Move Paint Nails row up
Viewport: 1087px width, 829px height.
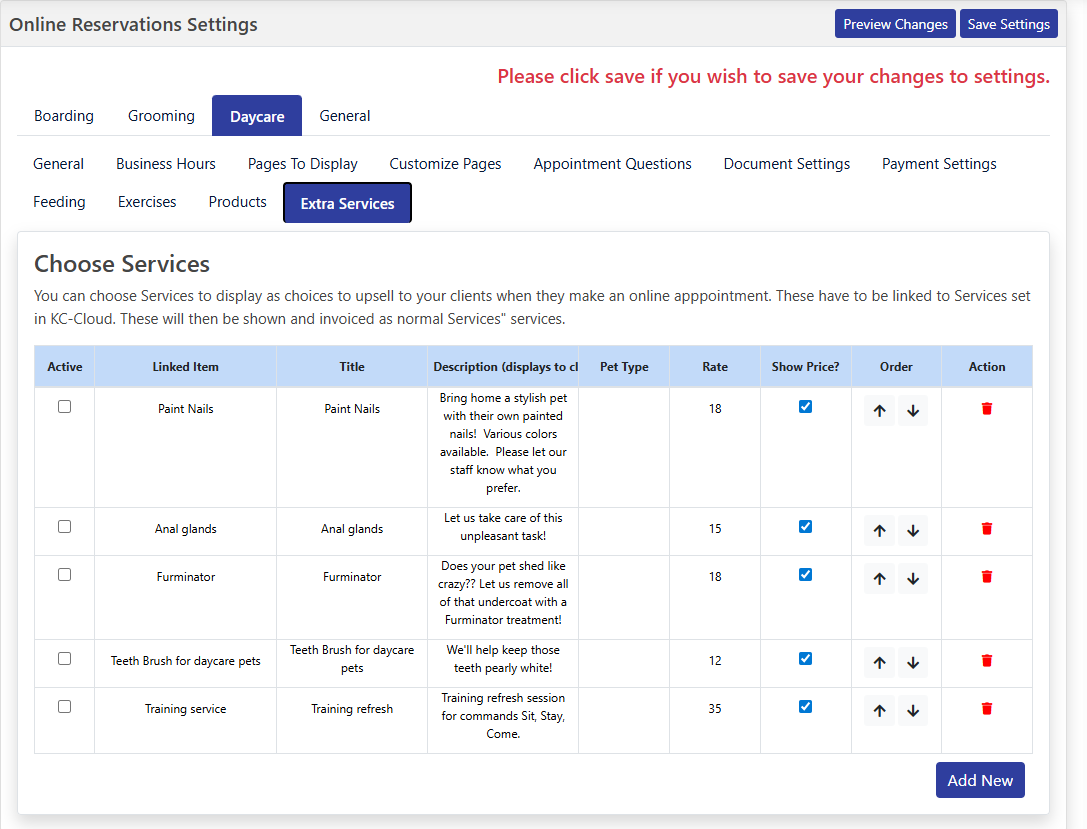coord(879,410)
